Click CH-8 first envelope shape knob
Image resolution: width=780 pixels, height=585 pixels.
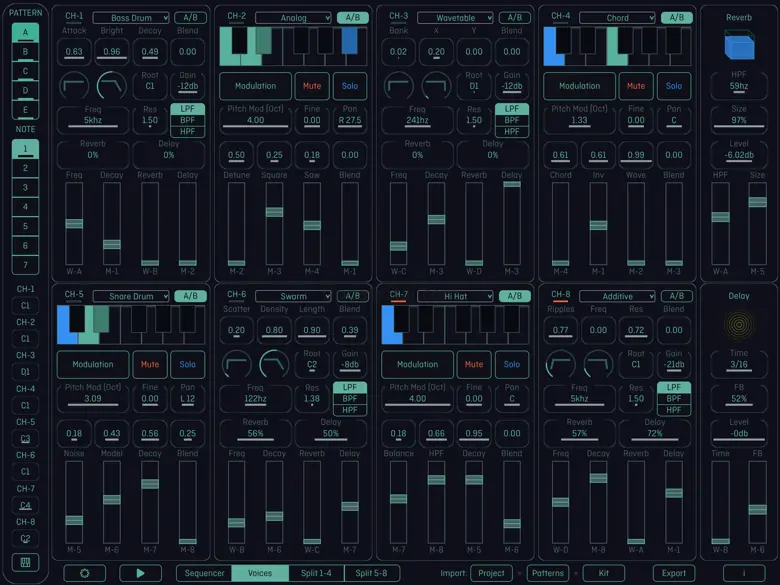561,364
